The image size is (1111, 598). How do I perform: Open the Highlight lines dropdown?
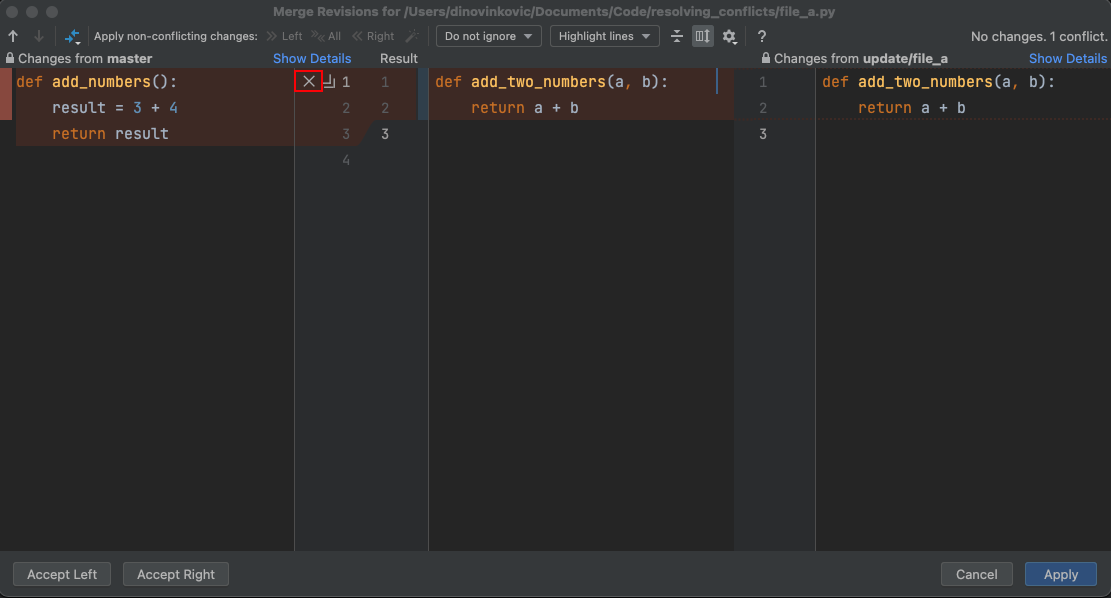point(604,36)
